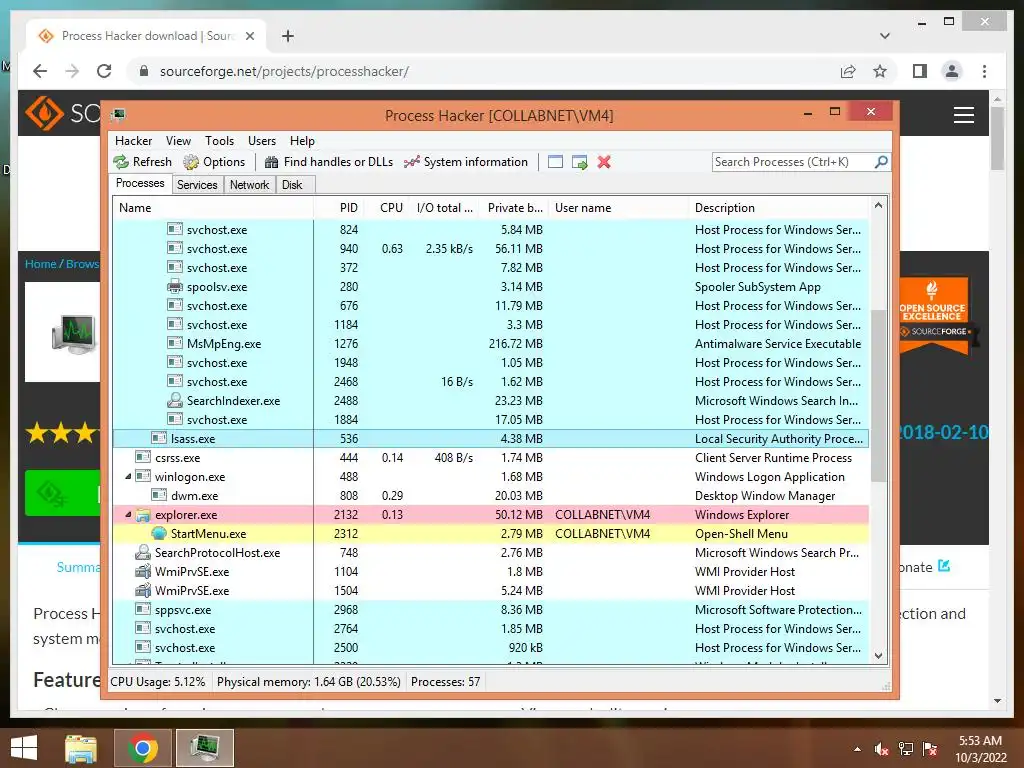Click the Action Center flag icon
Image resolution: width=1024 pixels, height=768 pixels.
click(930, 749)
